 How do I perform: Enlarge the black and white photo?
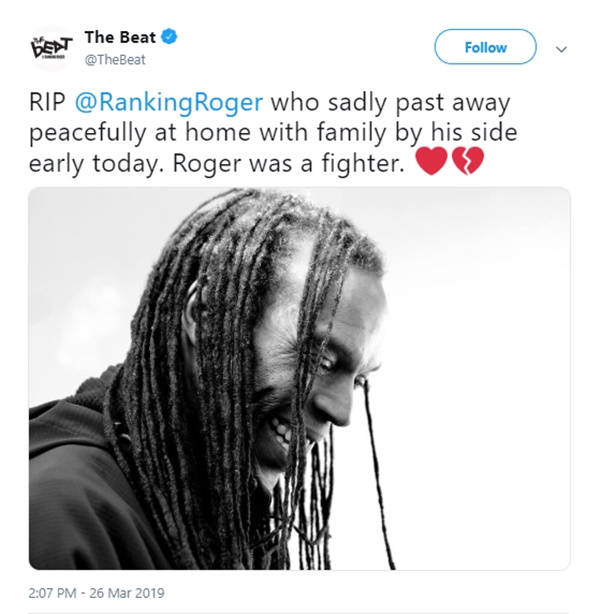pyautogui.click(x=300, y=378)
